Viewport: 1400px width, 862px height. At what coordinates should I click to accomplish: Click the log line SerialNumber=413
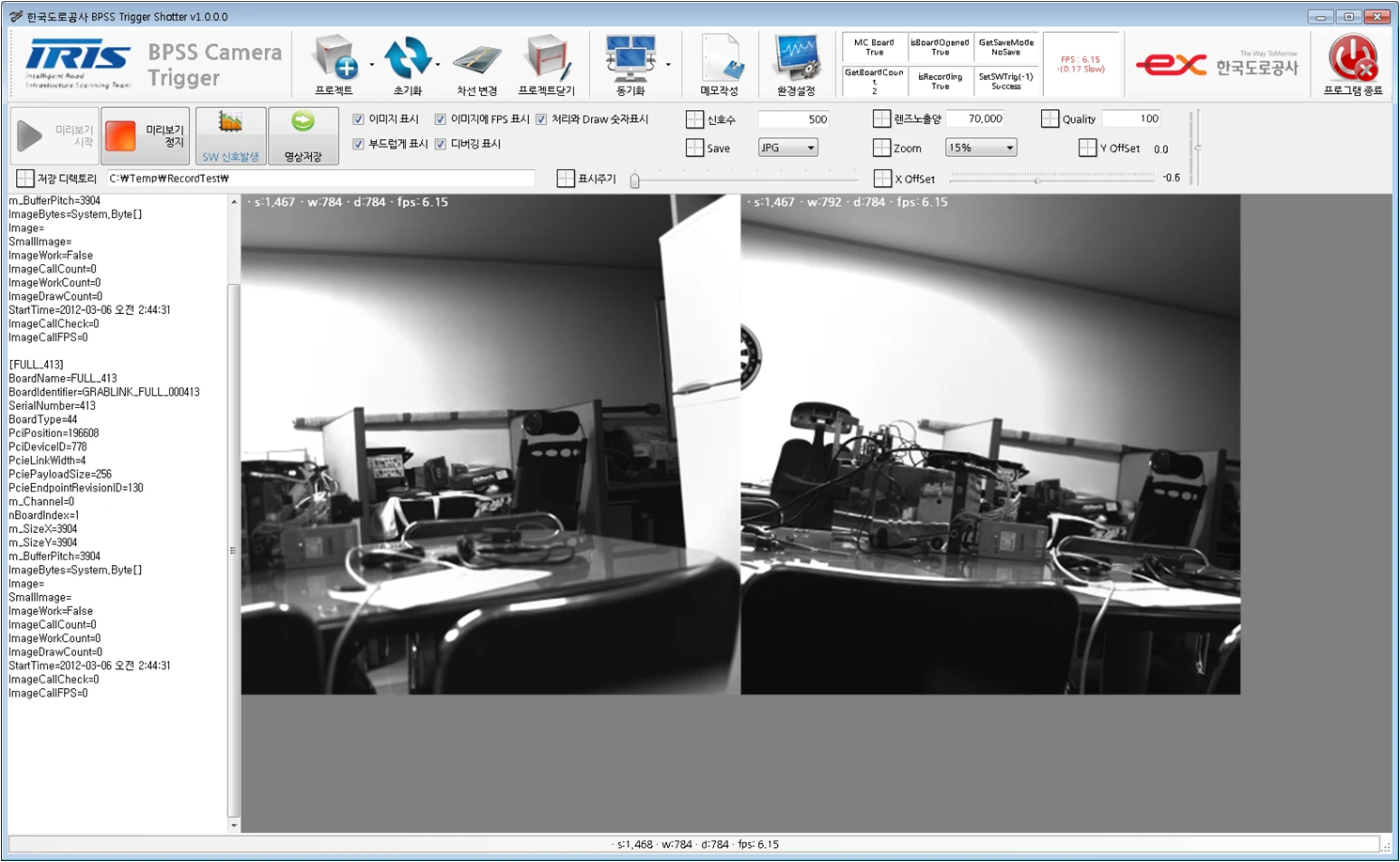[x=53, y=406]
